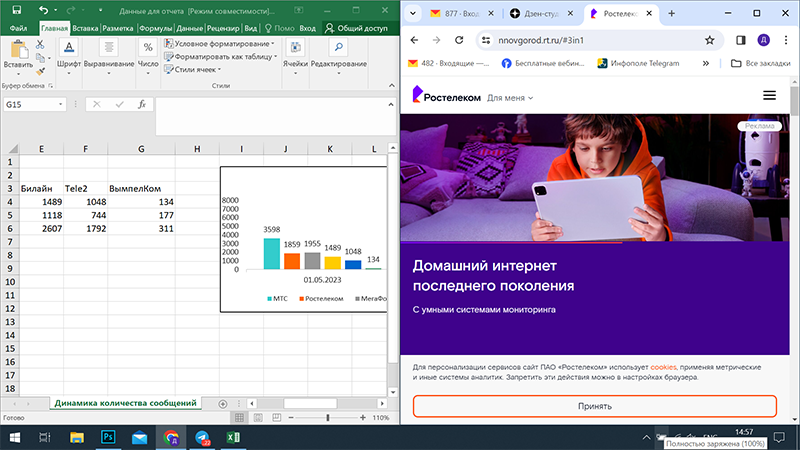Switch to Page Layout view icon
Image resolution: width=800 pixels, height=450 pixels.
(258, 418)
